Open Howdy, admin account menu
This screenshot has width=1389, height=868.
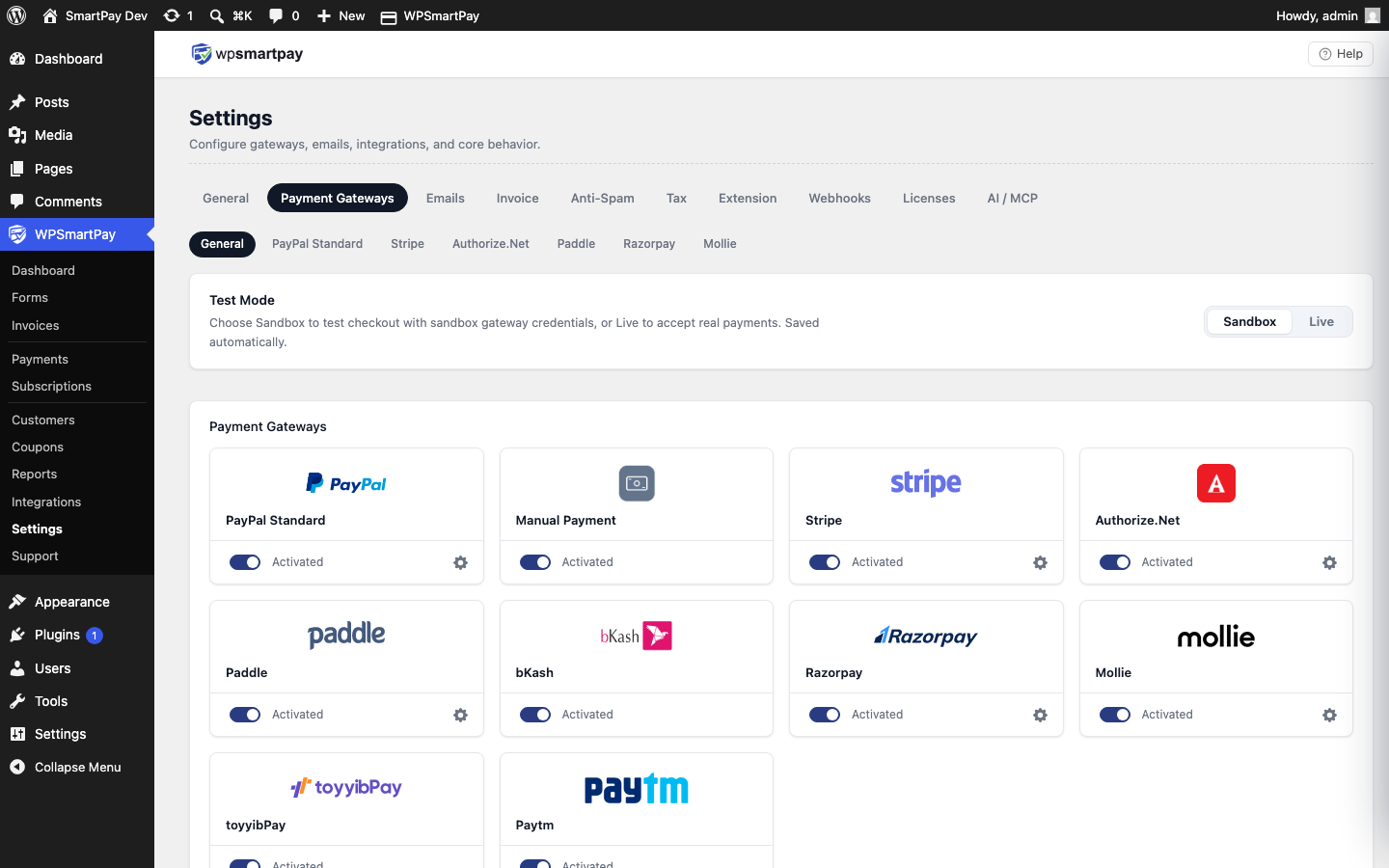[x=1327, y=15]
